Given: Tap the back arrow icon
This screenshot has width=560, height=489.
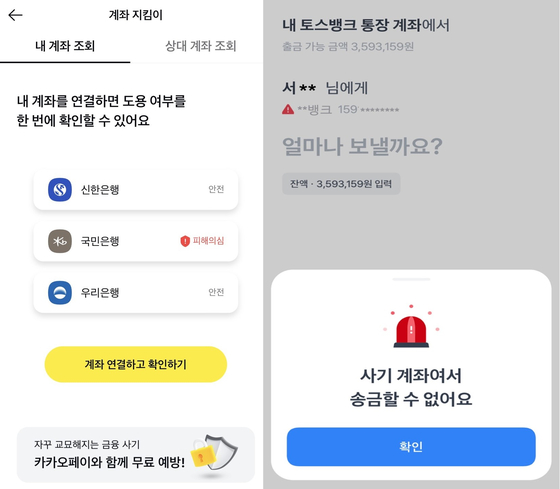Looking at the screenshot, I should (x=15, y=15).
